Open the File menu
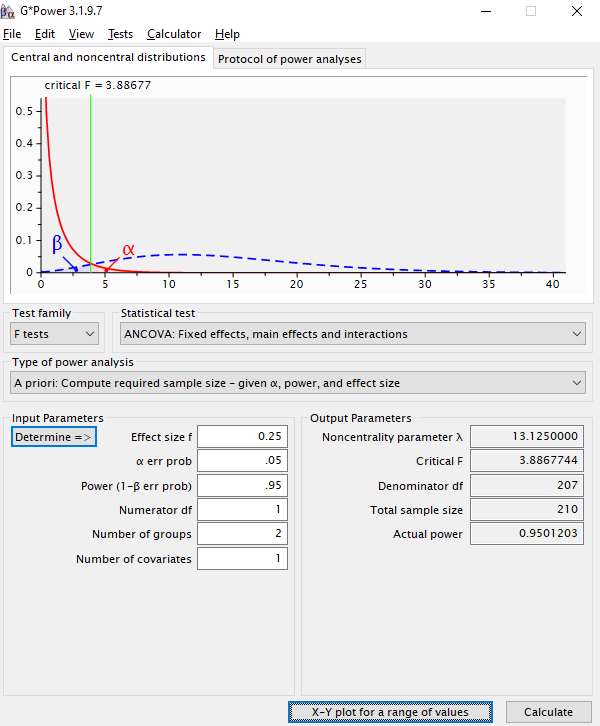The image size is (600, 726). 12,34
